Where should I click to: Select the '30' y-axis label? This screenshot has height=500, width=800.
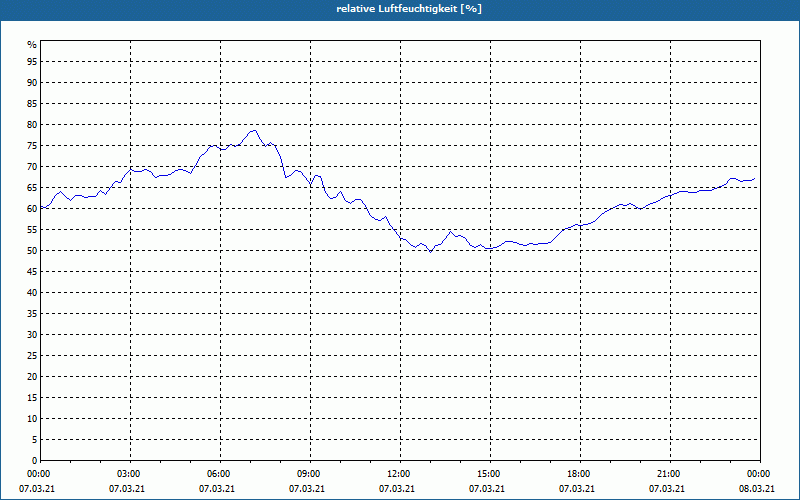point(32,335)
